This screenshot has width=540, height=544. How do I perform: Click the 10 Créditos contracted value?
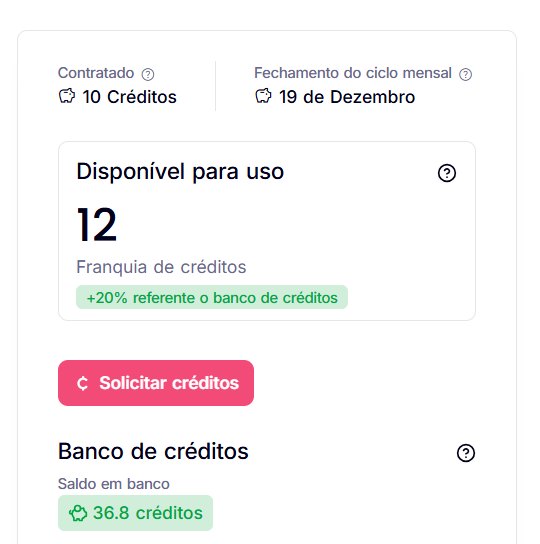coord(129,97)
